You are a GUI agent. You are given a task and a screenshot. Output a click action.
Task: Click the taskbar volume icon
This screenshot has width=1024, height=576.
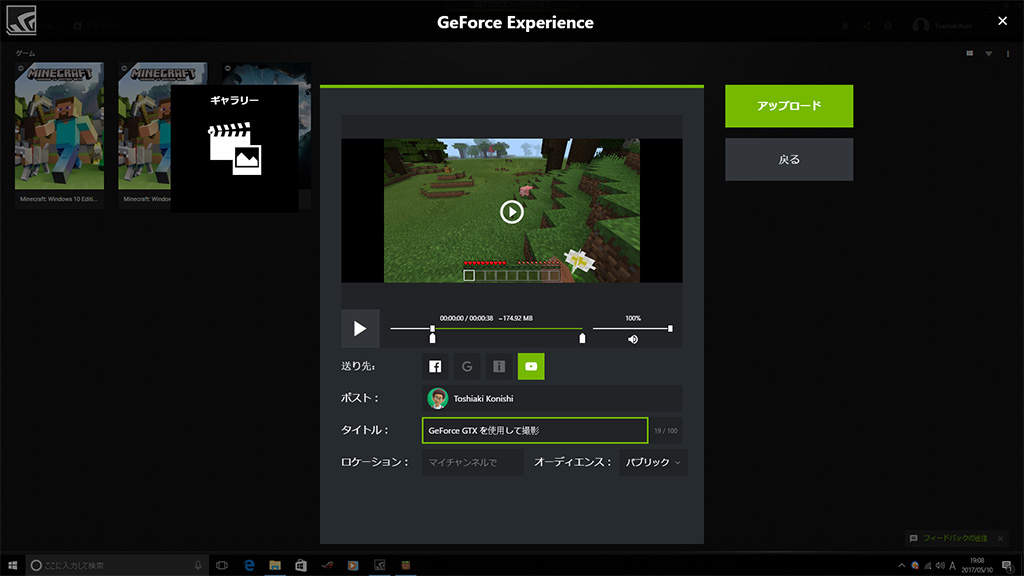coord(940,566)
